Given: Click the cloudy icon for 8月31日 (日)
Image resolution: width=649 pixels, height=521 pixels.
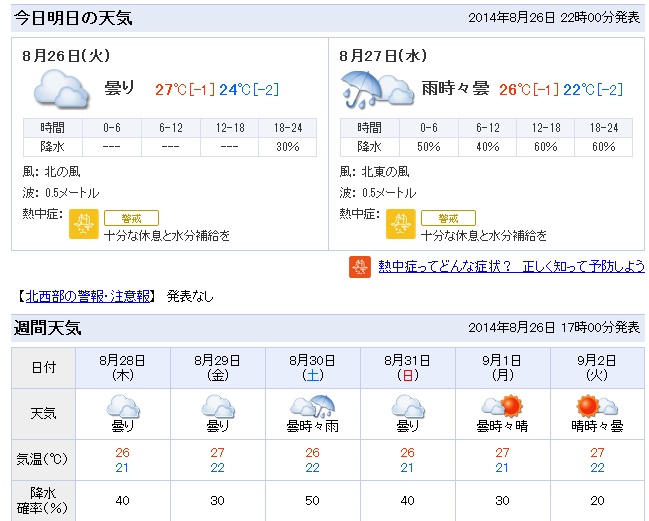Looking at the screenshot, I should tap(408, 406).
